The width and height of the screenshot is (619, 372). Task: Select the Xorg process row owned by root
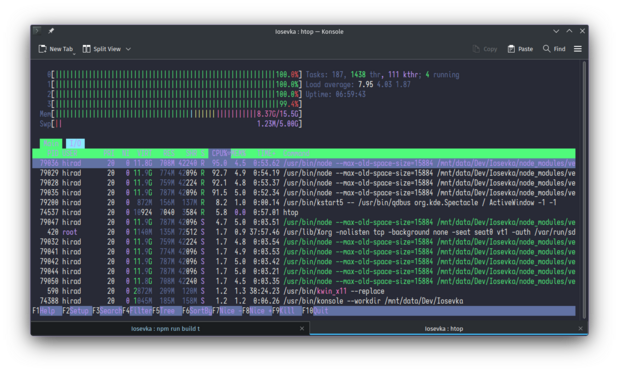click(304, 232)
